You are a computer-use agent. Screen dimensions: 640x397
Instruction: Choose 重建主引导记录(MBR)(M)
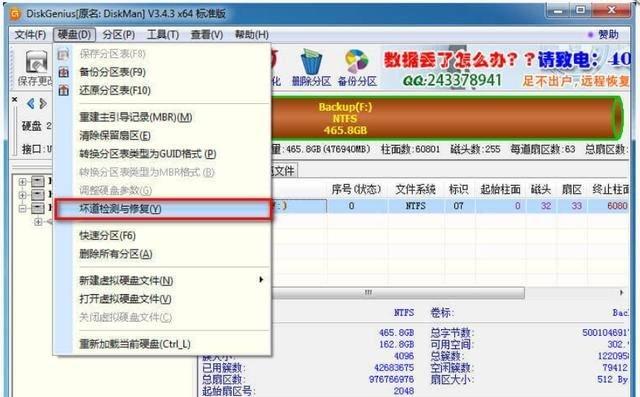click(162, 118)
